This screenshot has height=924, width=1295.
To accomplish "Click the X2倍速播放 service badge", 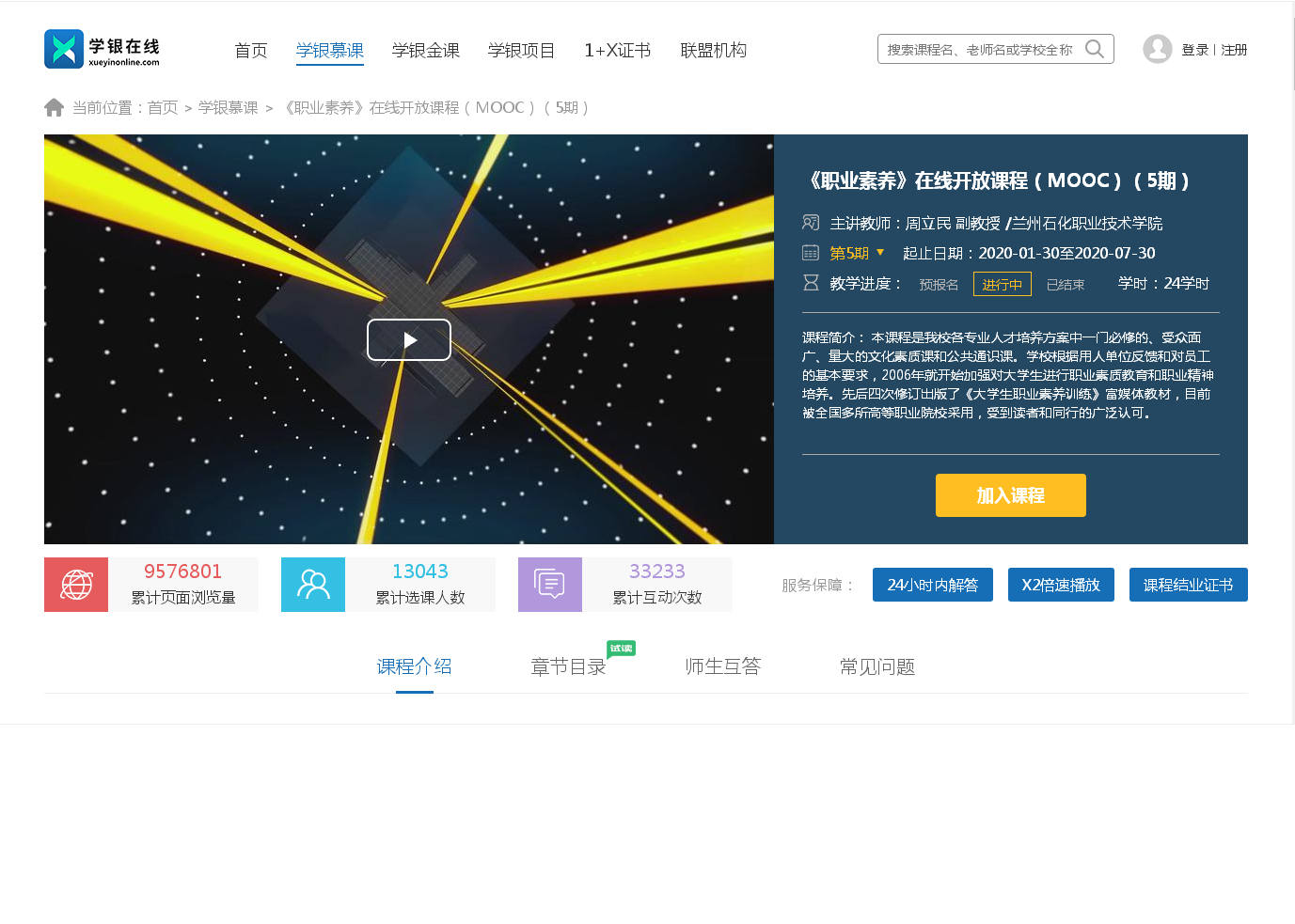I will coord(1061,585).
